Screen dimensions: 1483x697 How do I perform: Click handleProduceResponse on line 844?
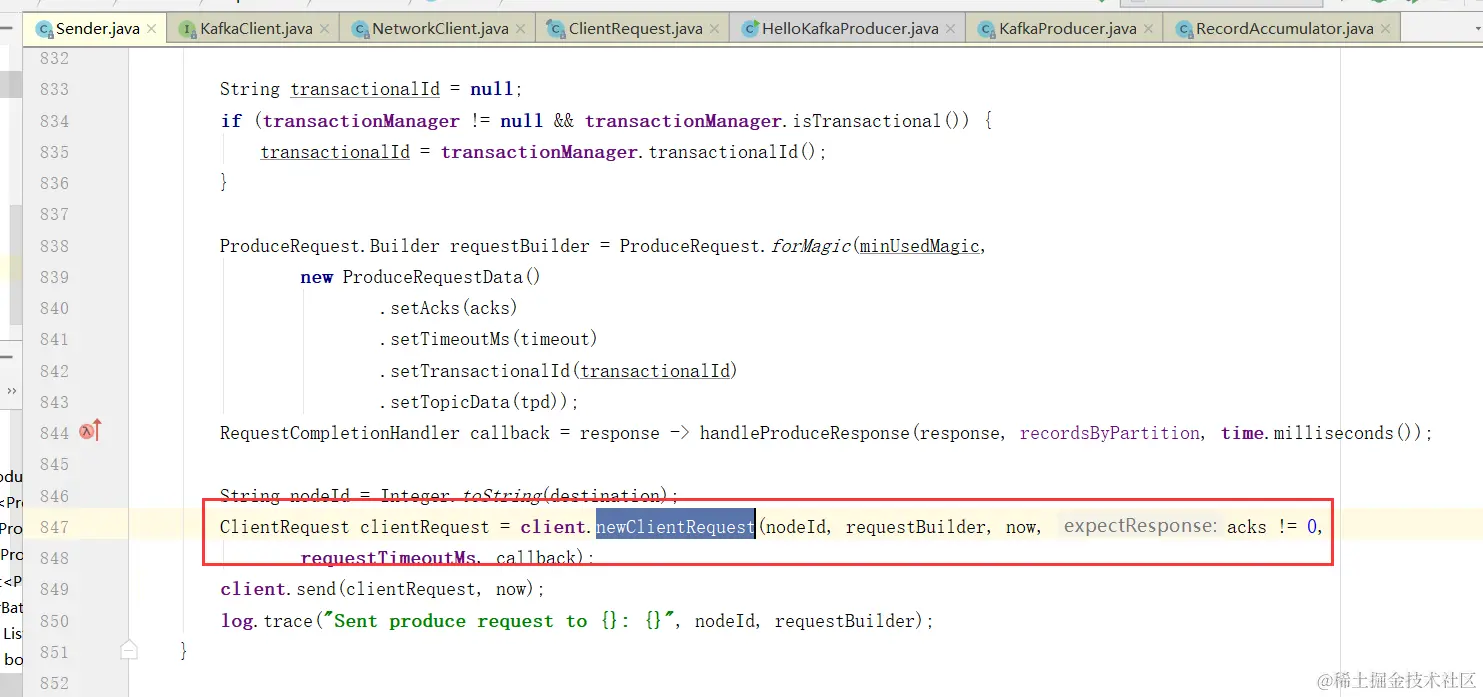pos(805,433)
